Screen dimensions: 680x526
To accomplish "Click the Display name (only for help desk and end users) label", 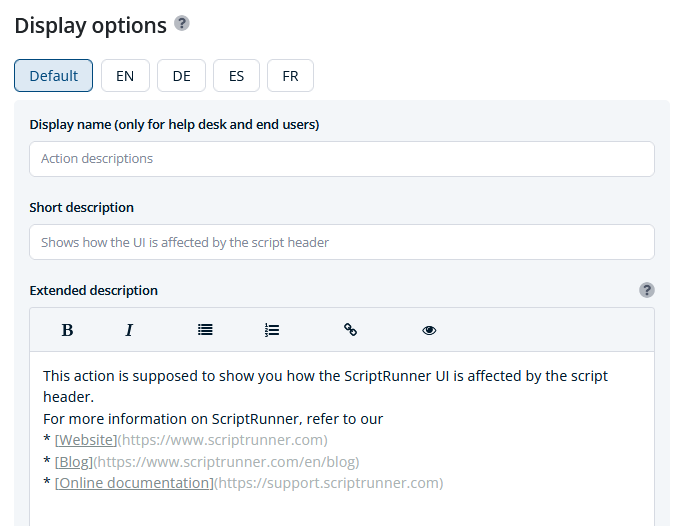I will tap(174, 124).
